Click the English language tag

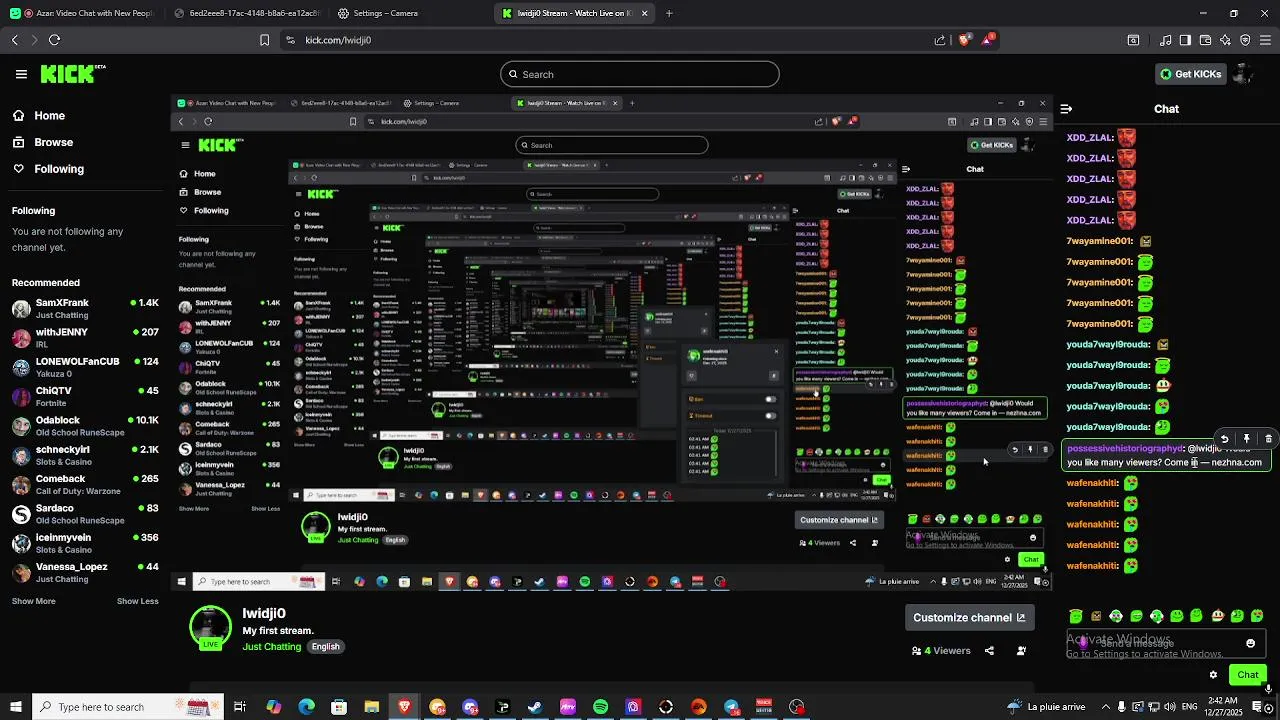coord(325,647)
